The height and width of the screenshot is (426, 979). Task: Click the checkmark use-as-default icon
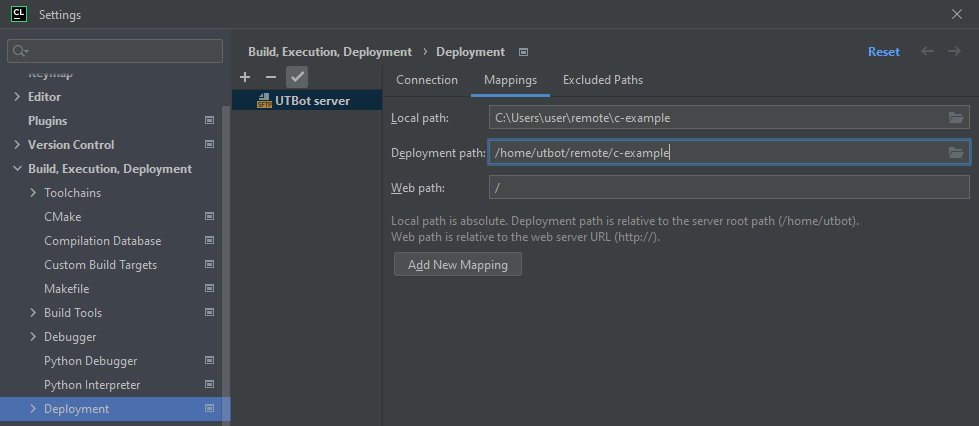(297, 77)
